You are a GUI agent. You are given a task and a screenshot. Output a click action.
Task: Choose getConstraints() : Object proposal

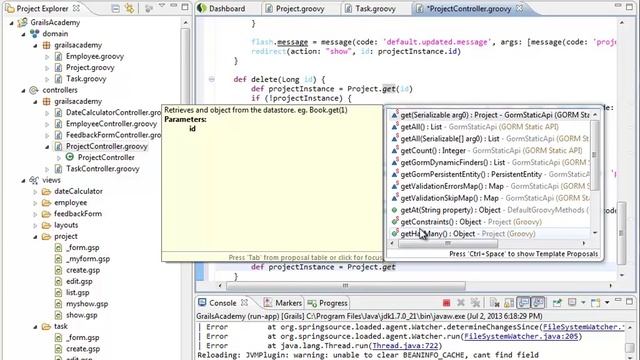490,222
